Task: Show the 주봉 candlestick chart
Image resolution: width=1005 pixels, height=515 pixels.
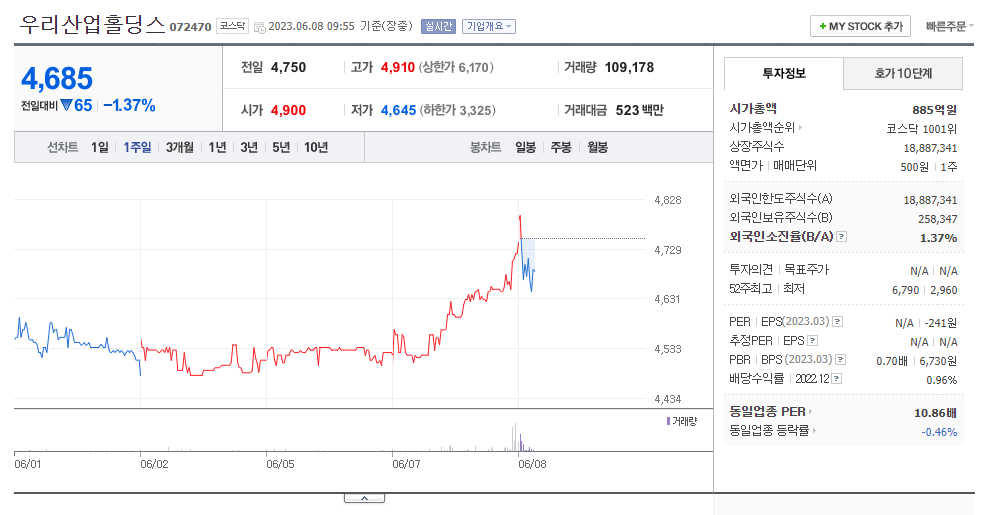Action: tap(561, 147)
